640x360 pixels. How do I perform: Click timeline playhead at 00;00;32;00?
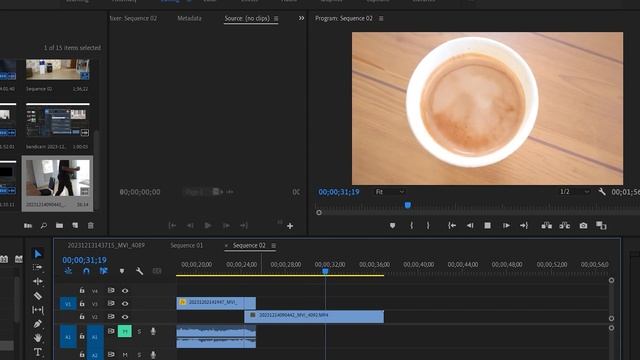click(325, 271)
